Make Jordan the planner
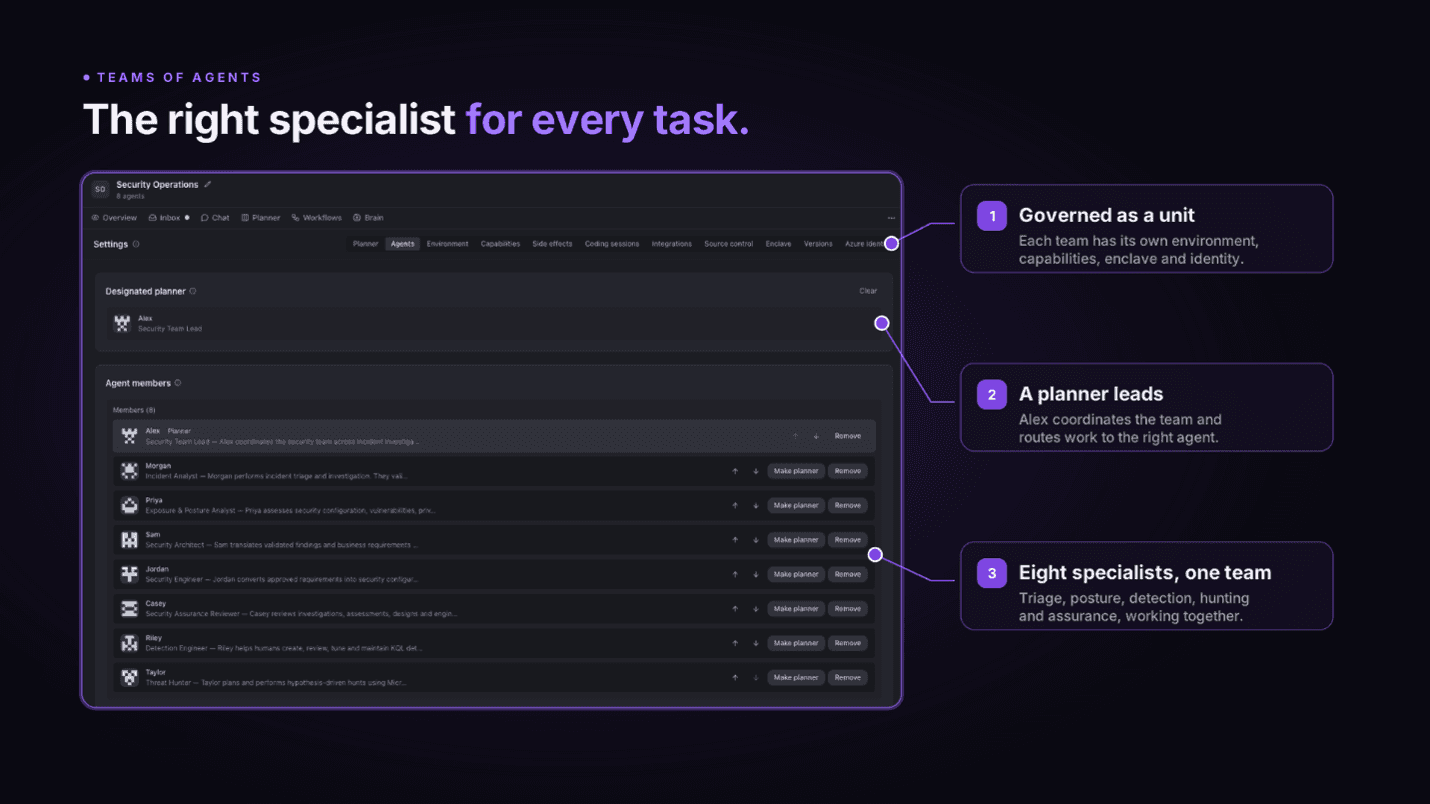 click(x=796, y=574)
